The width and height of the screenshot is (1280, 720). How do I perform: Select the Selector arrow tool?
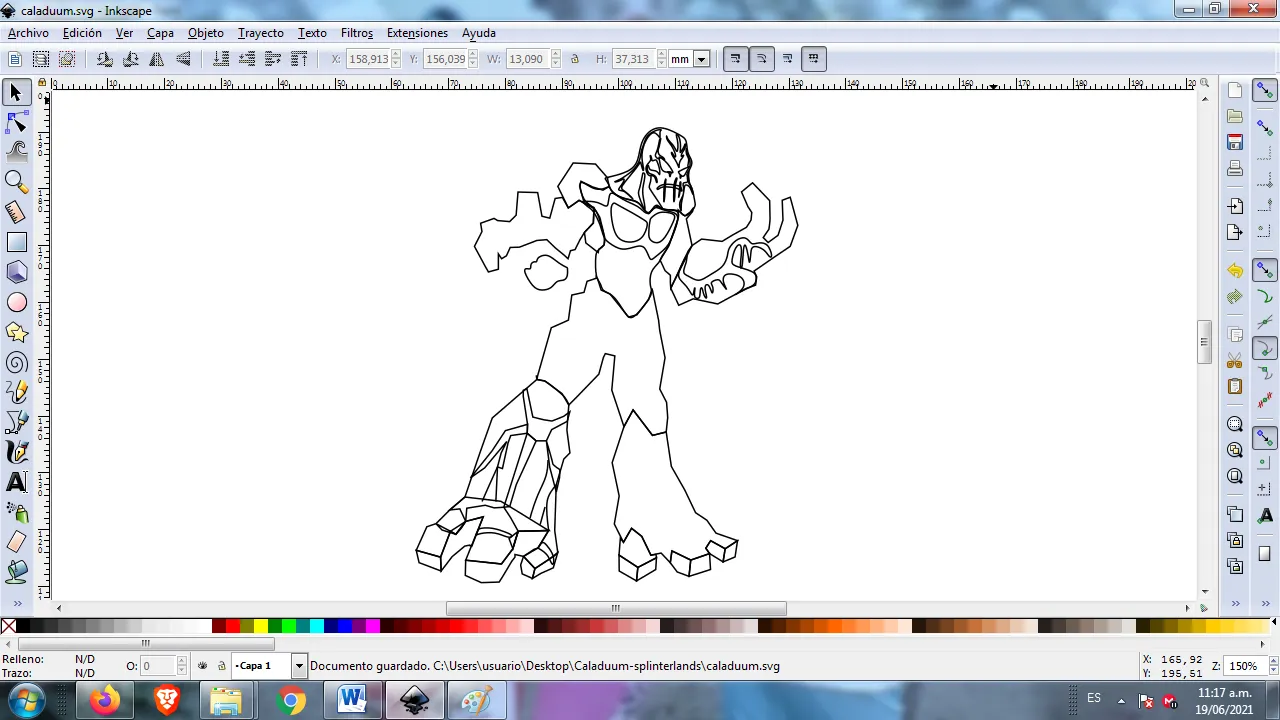(x=16, y=93)
